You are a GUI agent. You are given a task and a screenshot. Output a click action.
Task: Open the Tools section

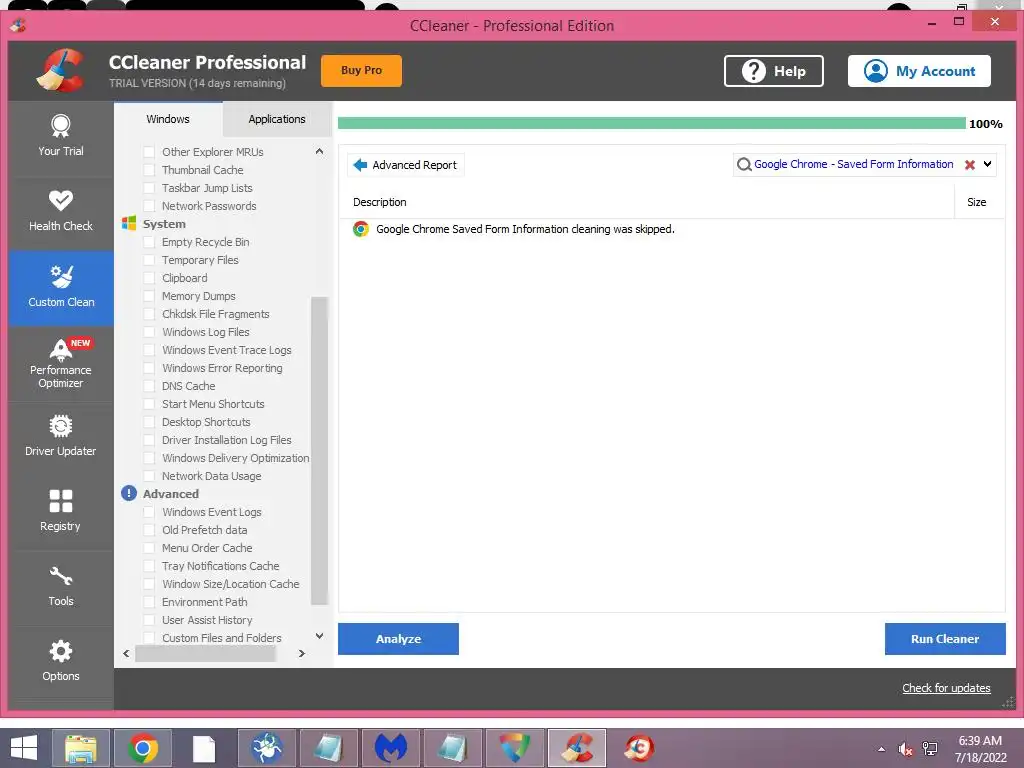[x=61, y=588]
